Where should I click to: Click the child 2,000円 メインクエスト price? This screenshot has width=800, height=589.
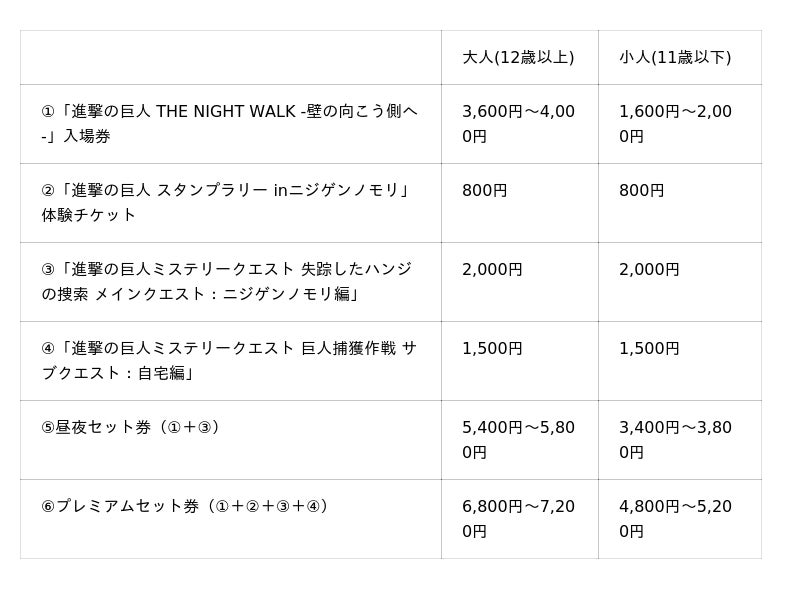click(x=649, y=269)
